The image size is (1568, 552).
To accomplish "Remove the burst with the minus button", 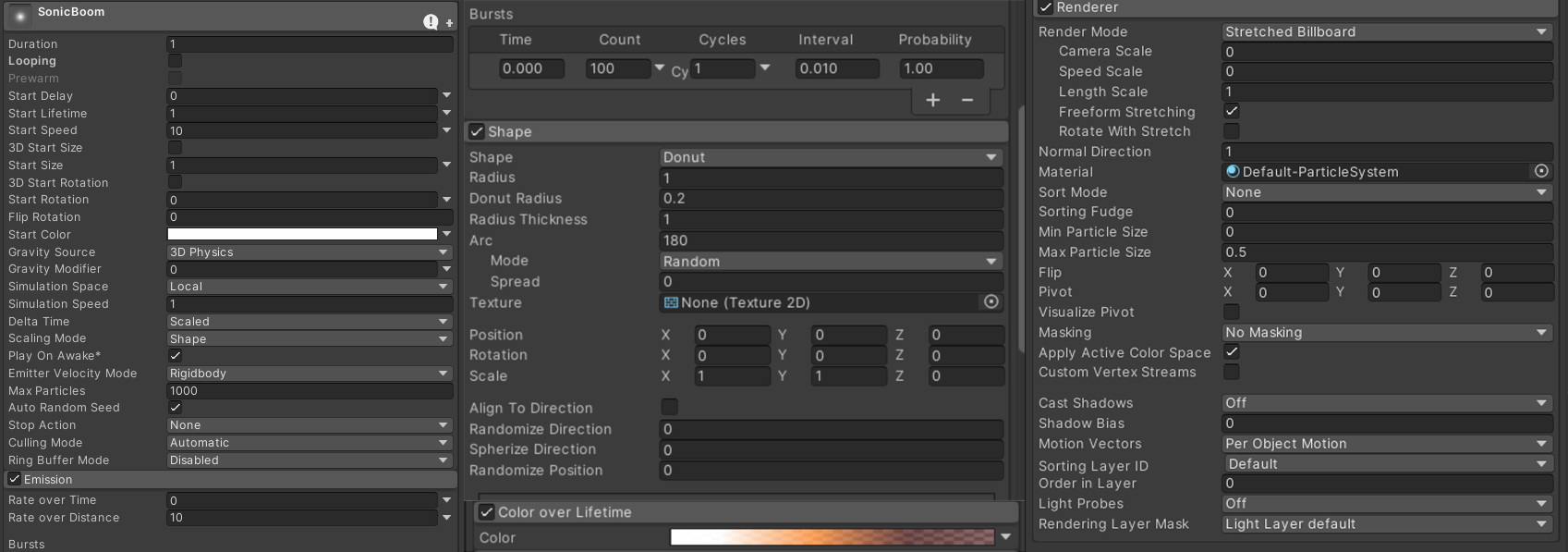I will pos(967,100).
